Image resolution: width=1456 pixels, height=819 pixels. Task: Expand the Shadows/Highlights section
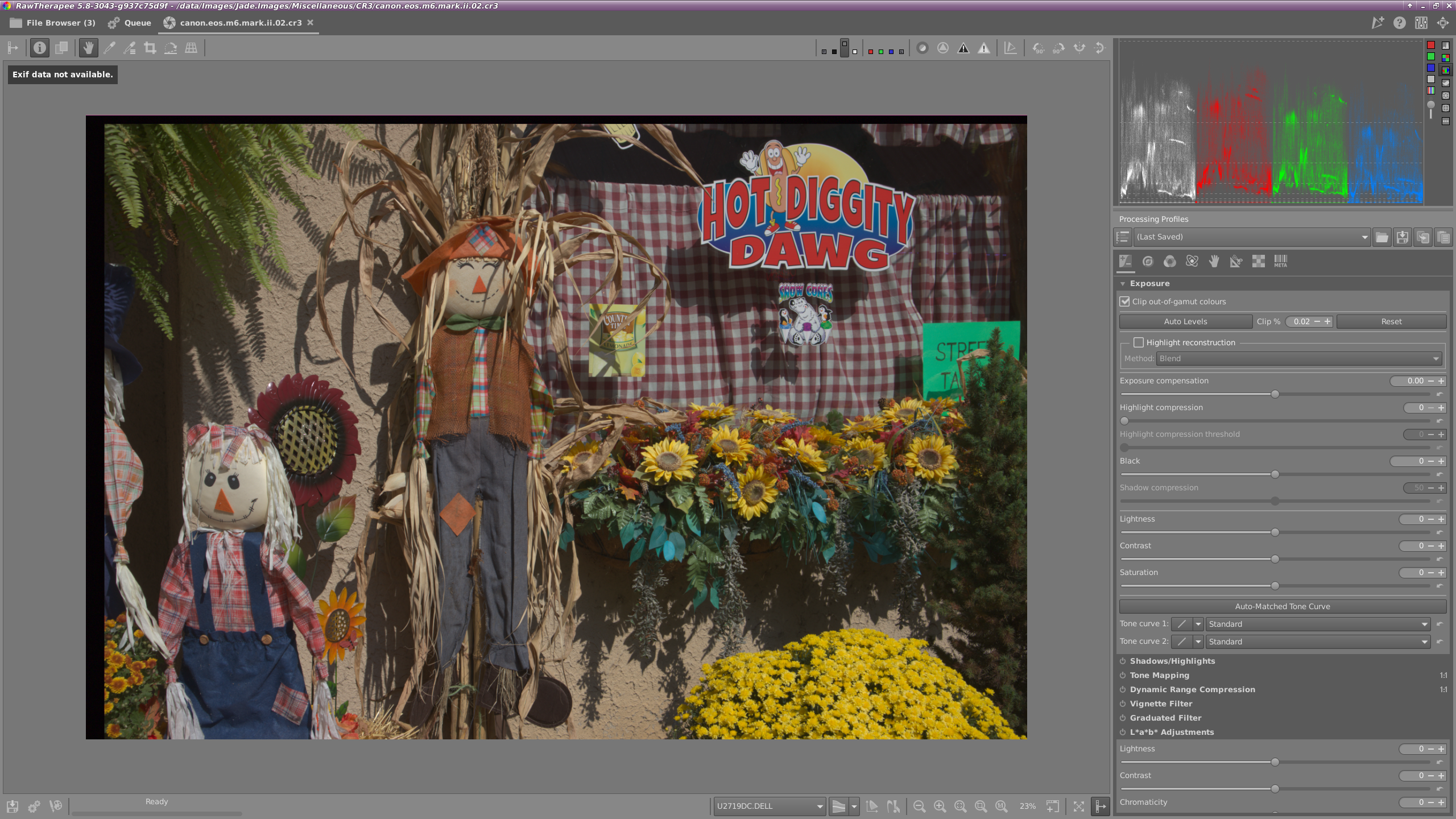click(1172, 661)
